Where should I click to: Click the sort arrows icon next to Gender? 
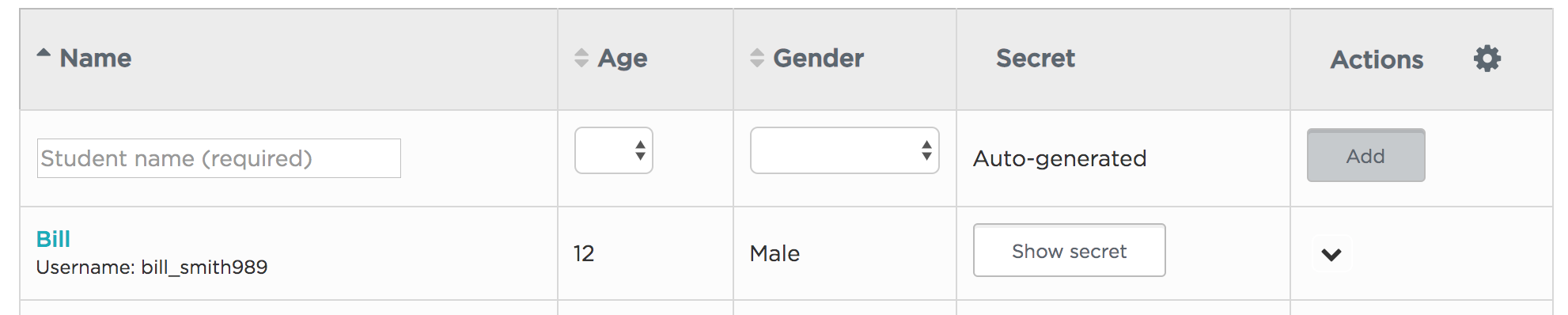tap(757, 58)
